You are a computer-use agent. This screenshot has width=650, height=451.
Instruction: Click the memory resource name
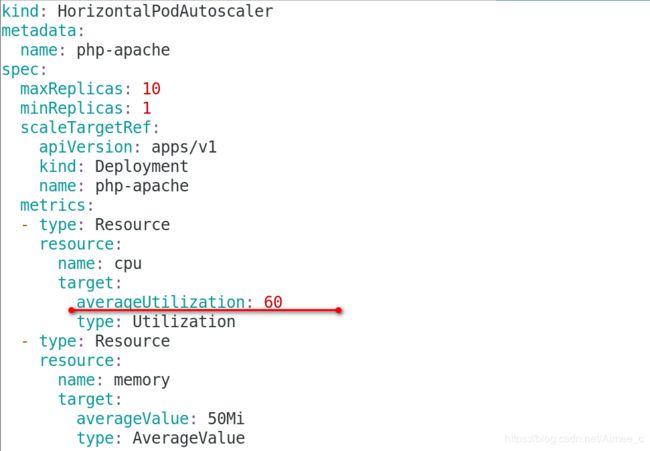point(142,380)
